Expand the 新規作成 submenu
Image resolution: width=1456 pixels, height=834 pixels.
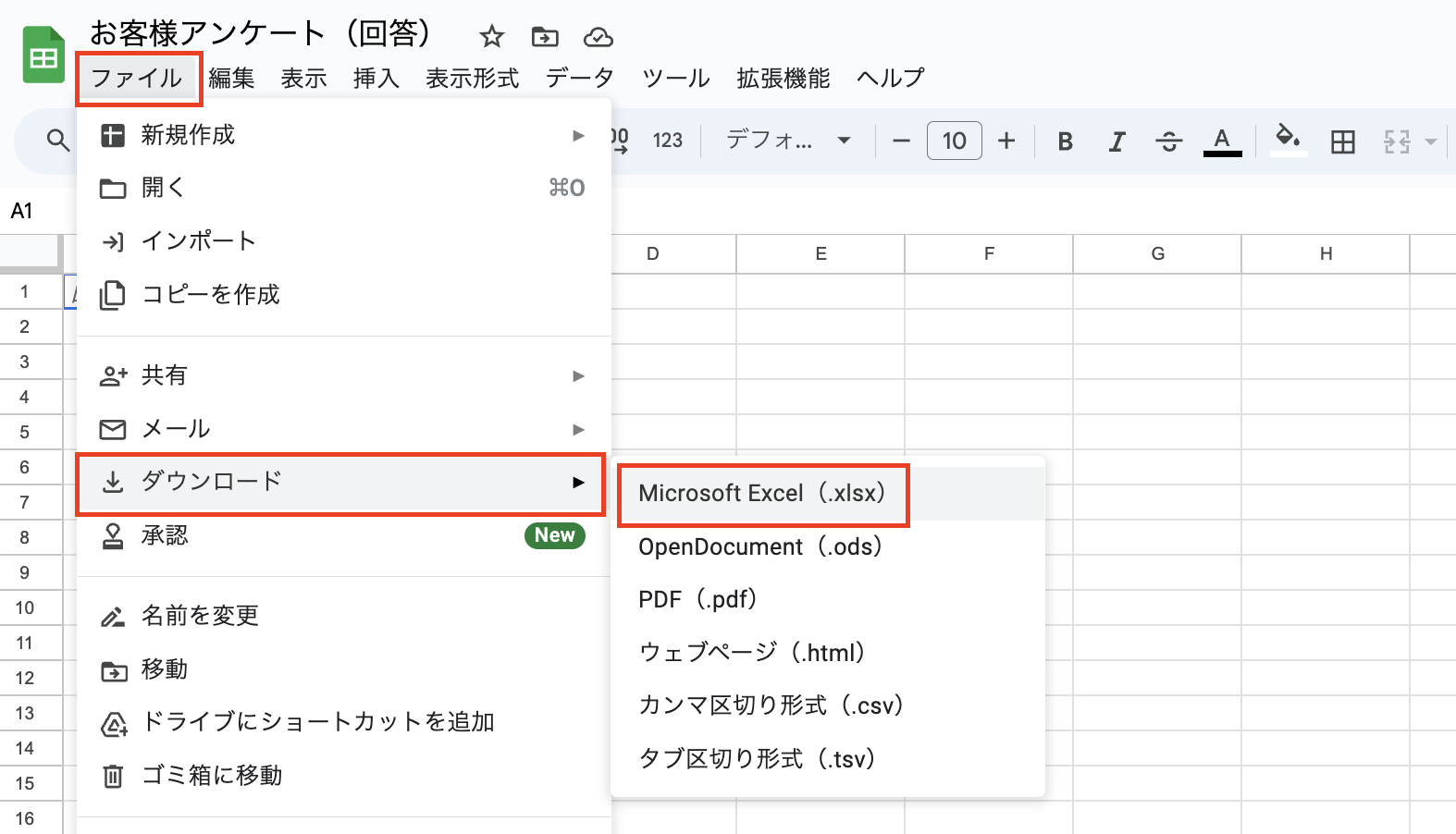click(x=342, y=135)
